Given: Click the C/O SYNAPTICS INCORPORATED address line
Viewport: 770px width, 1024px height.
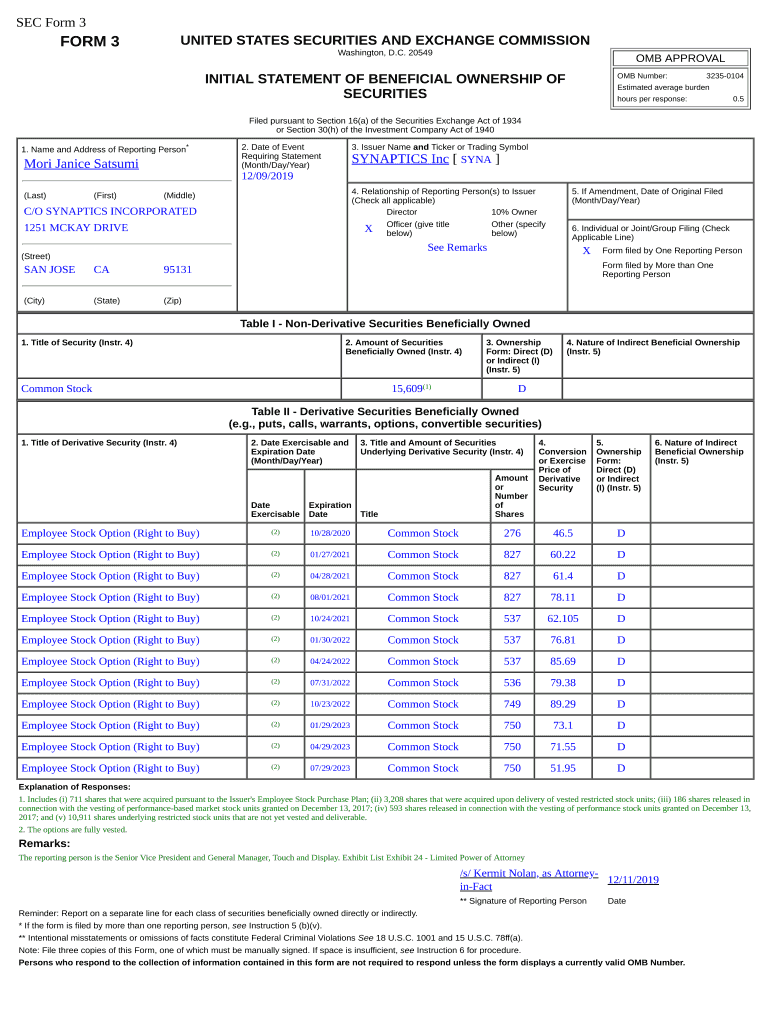Looking at the screenshot, I should click(110, 212).
